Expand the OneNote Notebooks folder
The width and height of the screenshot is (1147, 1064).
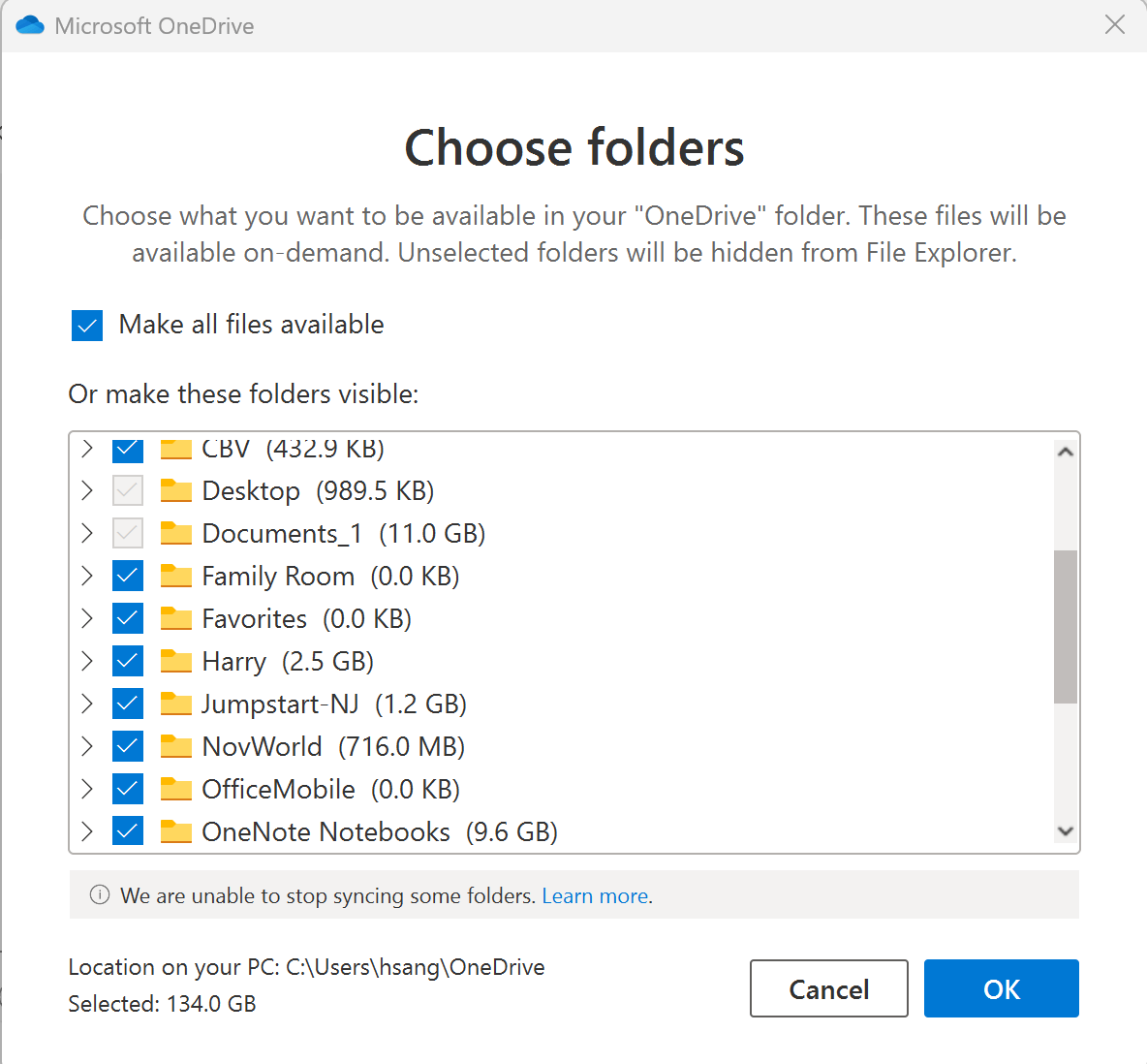[x=87, y=831]
